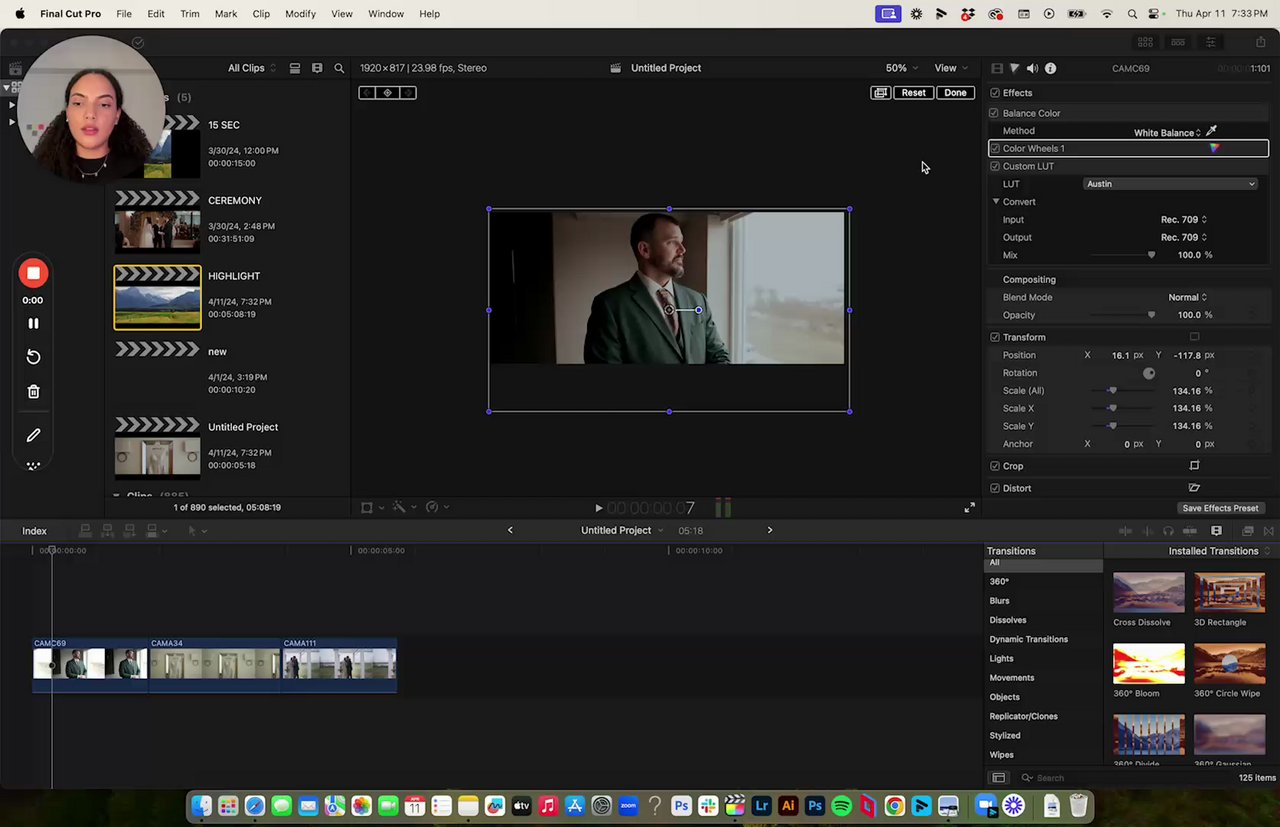Click the Save Effects Preset button
The width and height of the screenshot is (1280, 827).
pos(1219,508)
